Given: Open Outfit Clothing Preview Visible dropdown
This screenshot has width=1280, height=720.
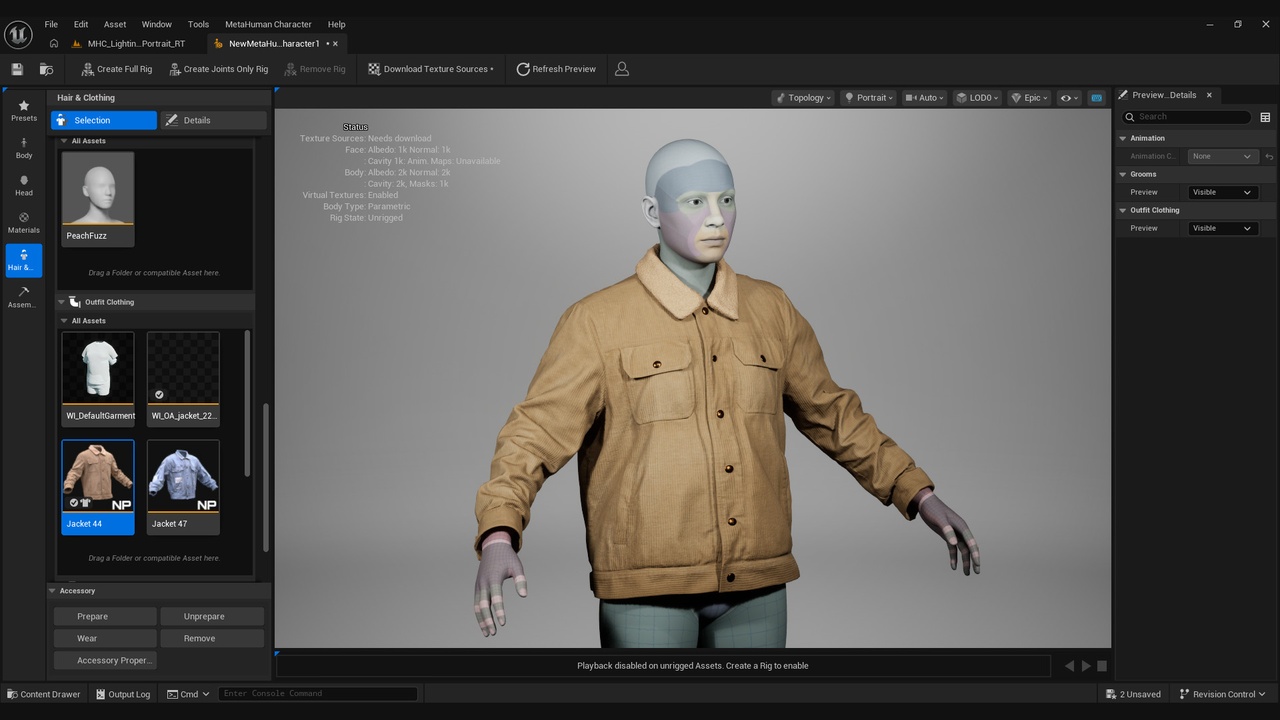Looking at the screenshot, I should (x=1222, y=228).
